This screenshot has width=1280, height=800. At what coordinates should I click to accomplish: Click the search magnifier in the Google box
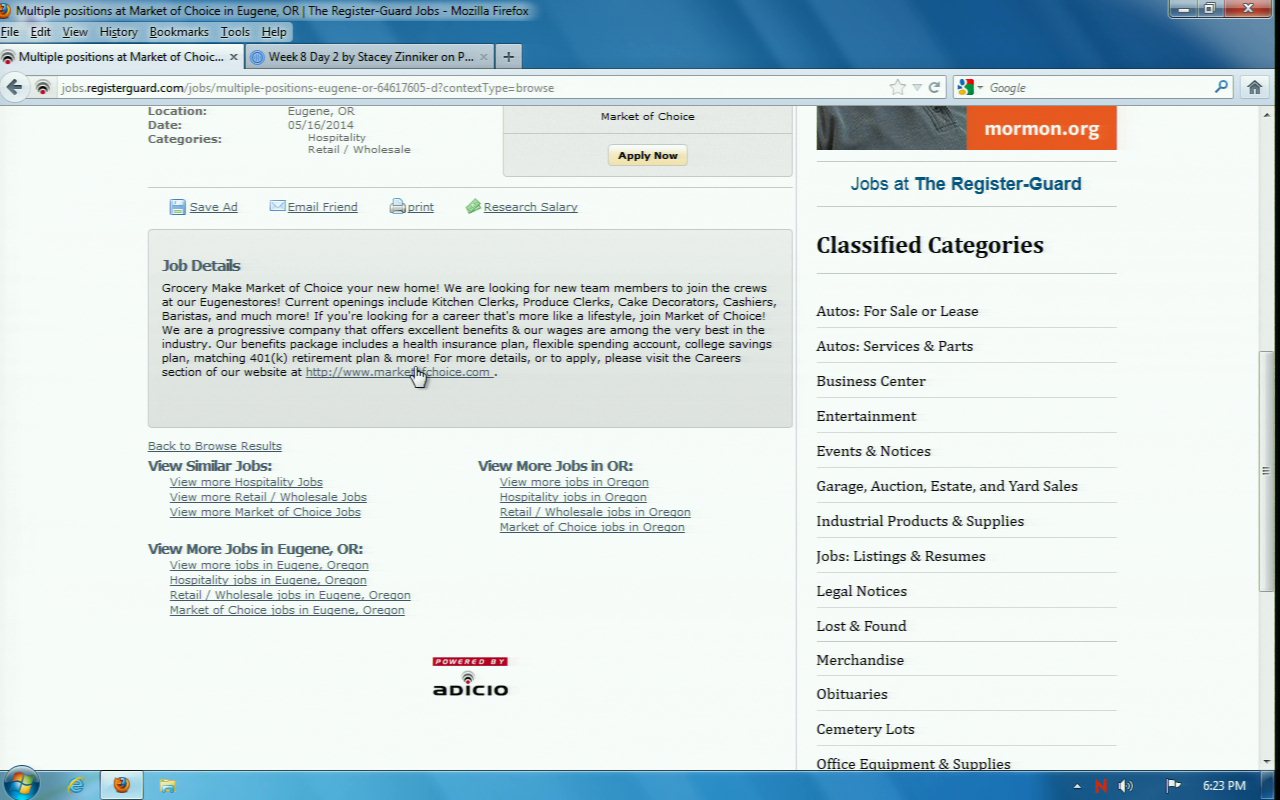(1221, 88)
